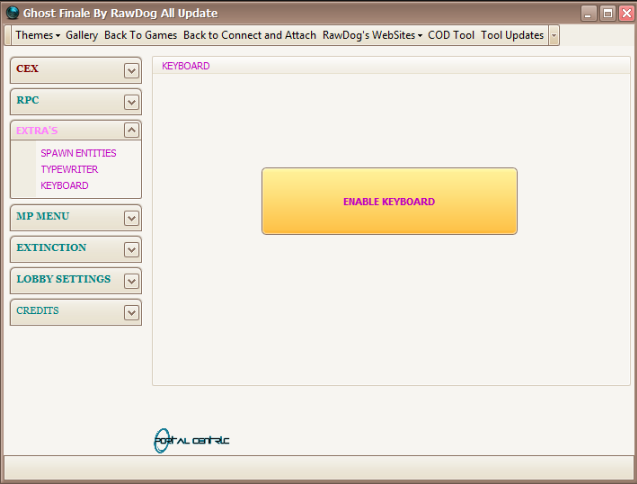Image resolution: width=637 pixels, height=484 pixels.
Task: Minimize the Ghost Finale window
Action: coord(588,13)
